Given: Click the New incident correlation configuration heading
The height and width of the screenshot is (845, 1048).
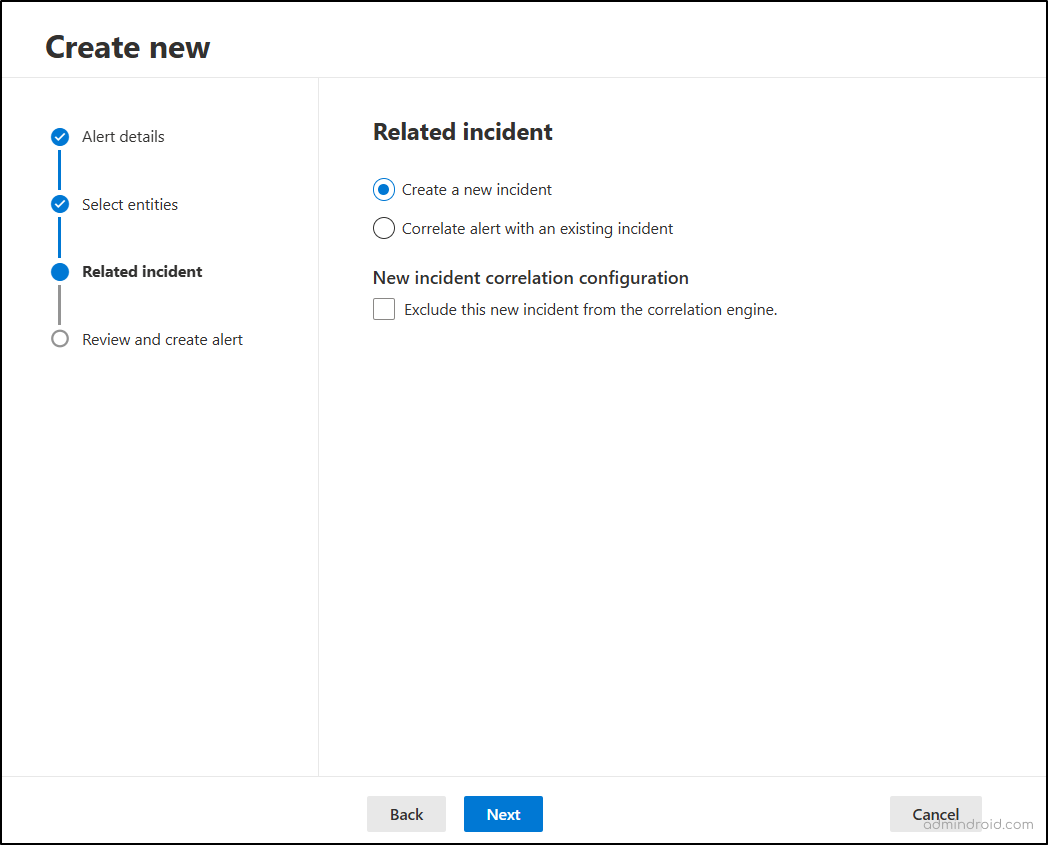Looking at the screenshot, I should [531, 278].
